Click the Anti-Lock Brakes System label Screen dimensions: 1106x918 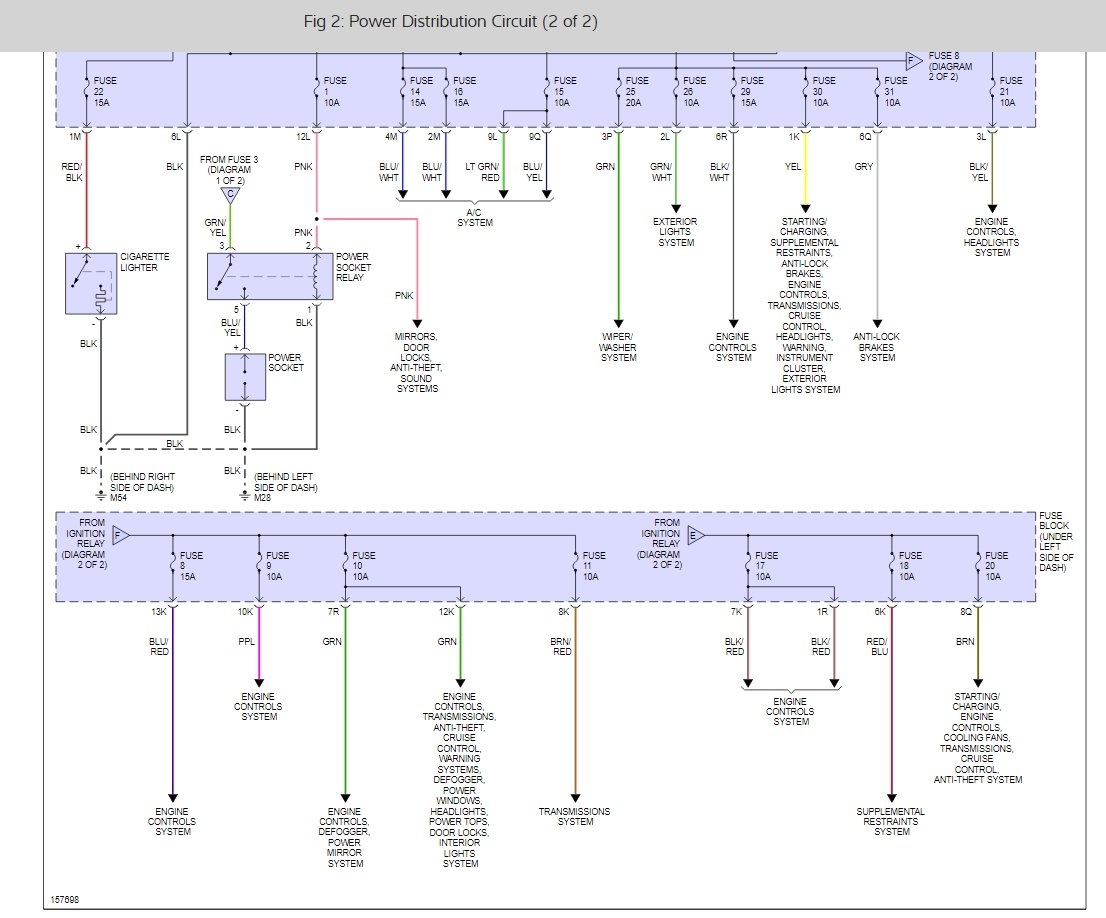(x=877, y=347)
